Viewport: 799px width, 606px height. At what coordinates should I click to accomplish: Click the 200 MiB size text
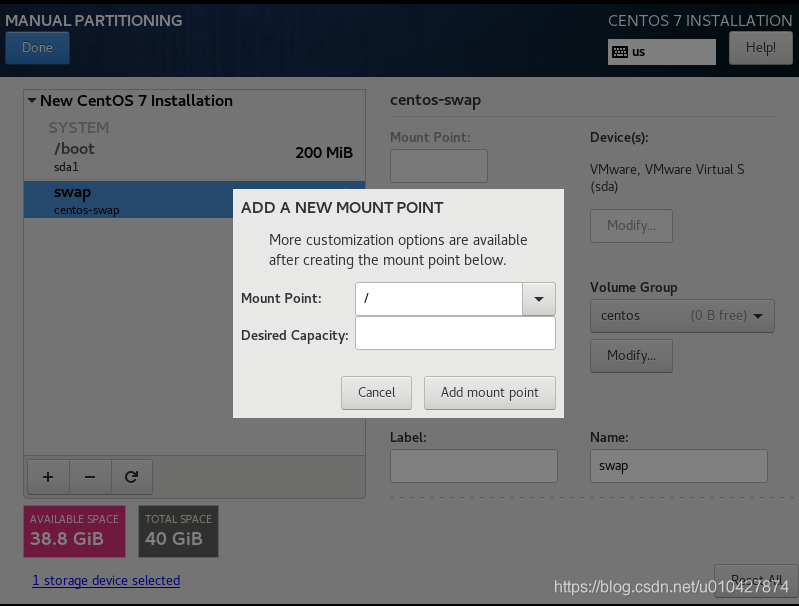pos(324,152)
